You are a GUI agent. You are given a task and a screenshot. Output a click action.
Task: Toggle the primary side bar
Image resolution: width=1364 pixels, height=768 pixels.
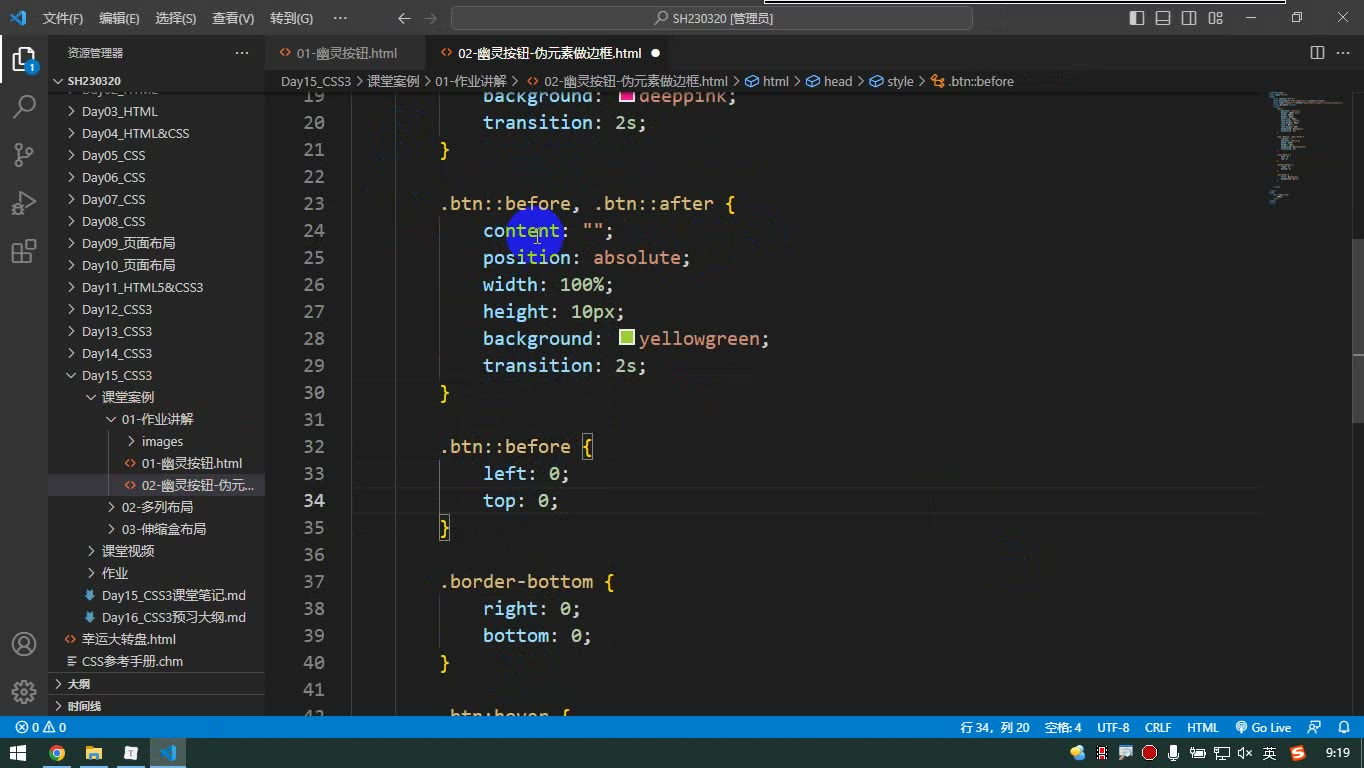(x=1137, y=18)
